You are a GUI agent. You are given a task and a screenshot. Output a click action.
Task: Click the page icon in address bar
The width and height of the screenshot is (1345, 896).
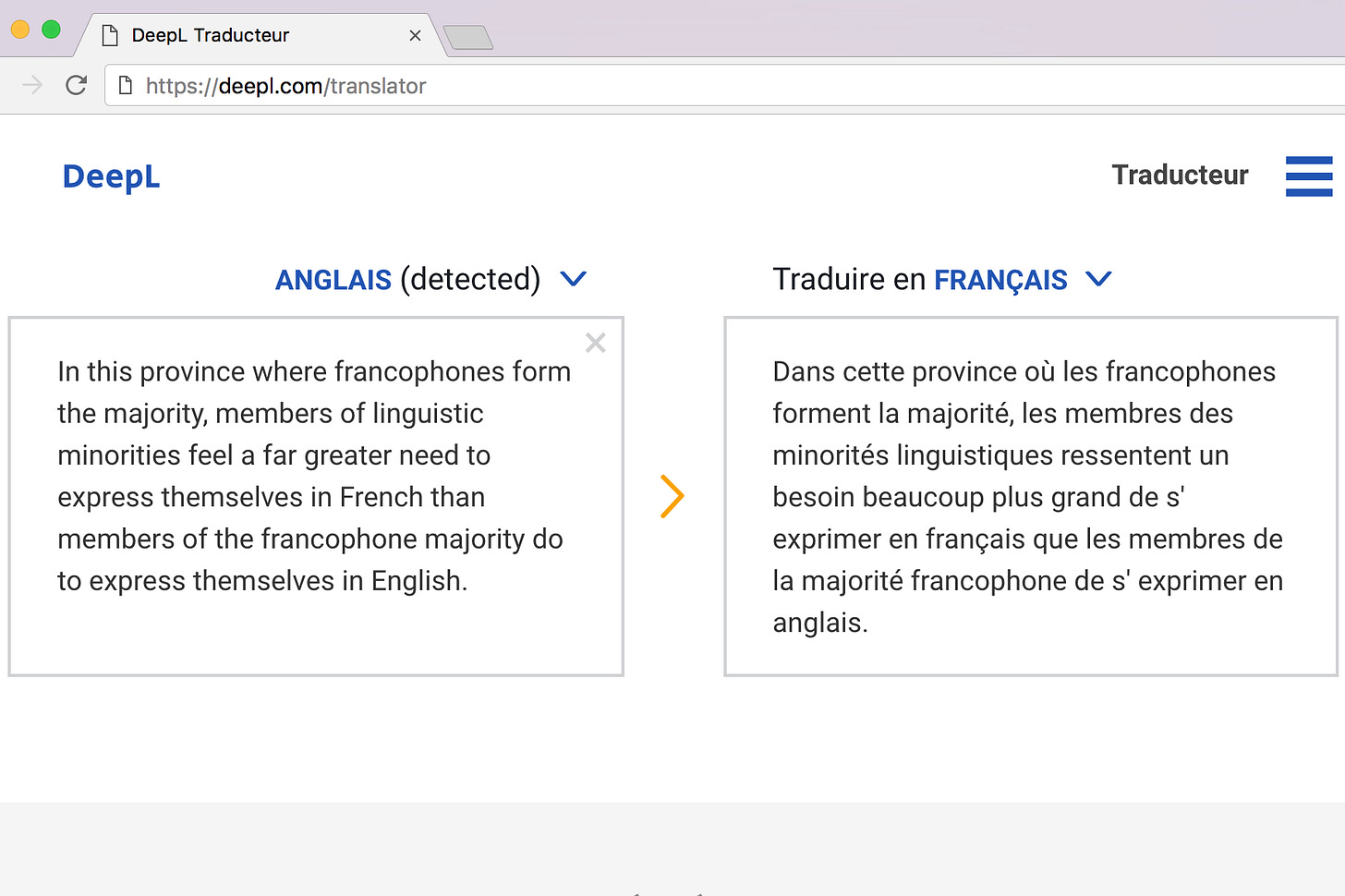pyautogui.click(x=126, y=86)
